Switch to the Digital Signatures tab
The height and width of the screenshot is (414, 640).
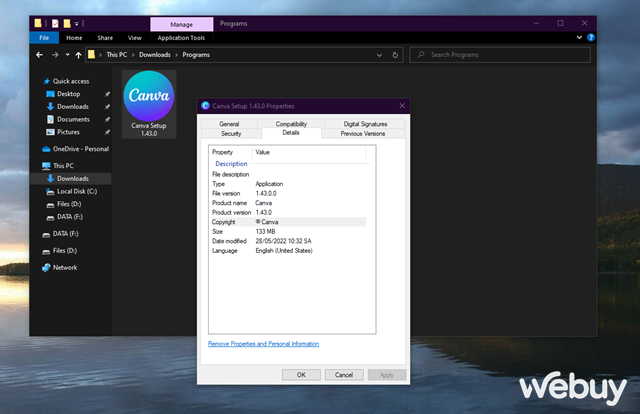(x=365, y=124)
